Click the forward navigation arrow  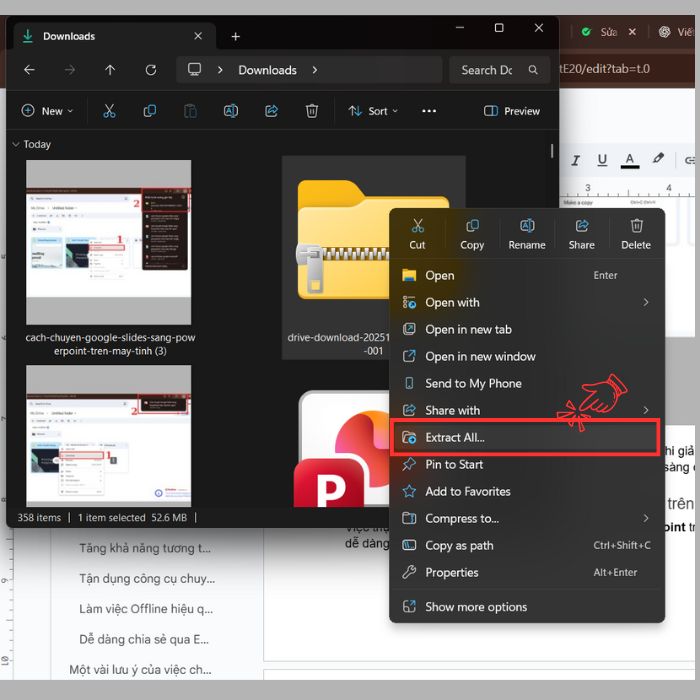pyautogui.click(x=70, y=70)
